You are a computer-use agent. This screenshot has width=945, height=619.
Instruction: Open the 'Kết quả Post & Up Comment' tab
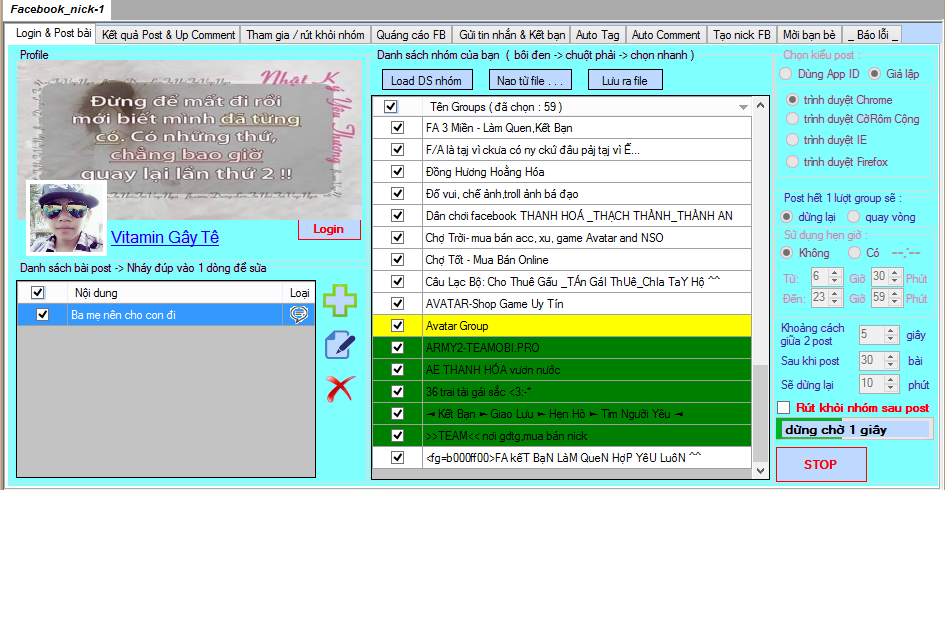click(x=168, y=35)
